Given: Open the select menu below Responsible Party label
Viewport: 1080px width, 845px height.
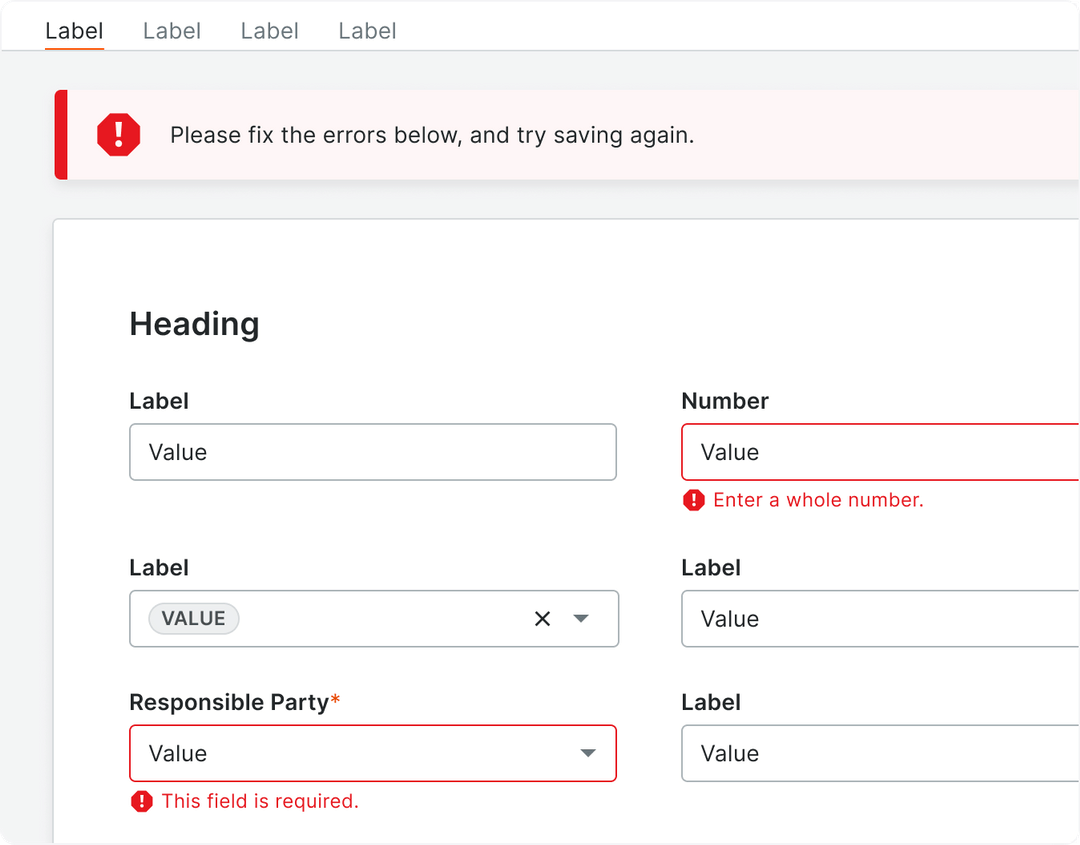Looking at the screenshot, I should point(373,753).
